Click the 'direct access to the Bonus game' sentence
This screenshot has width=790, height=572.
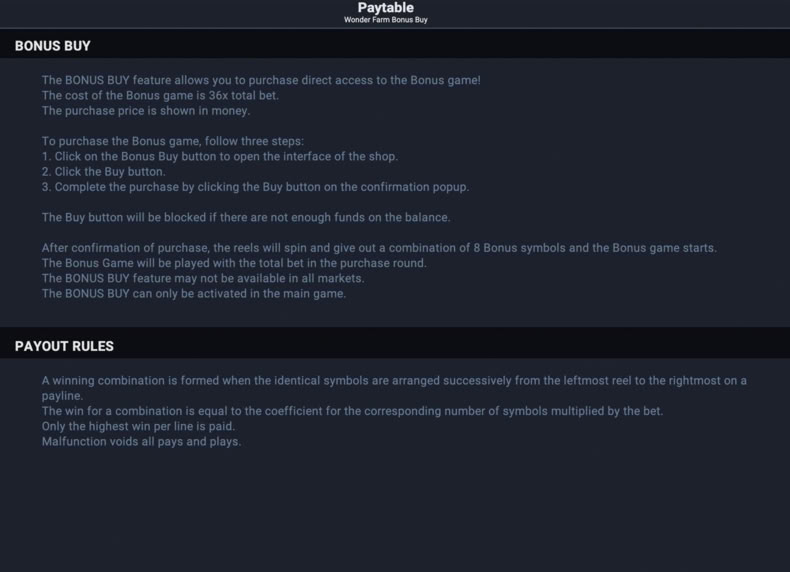pyautogui.click(x=261, y=80)
